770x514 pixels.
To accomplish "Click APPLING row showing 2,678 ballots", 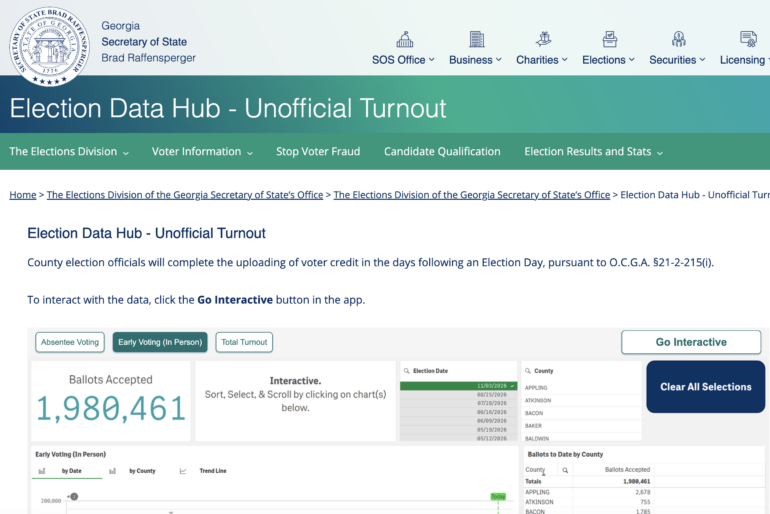I will pyautogui.click(x=587, y=492).
